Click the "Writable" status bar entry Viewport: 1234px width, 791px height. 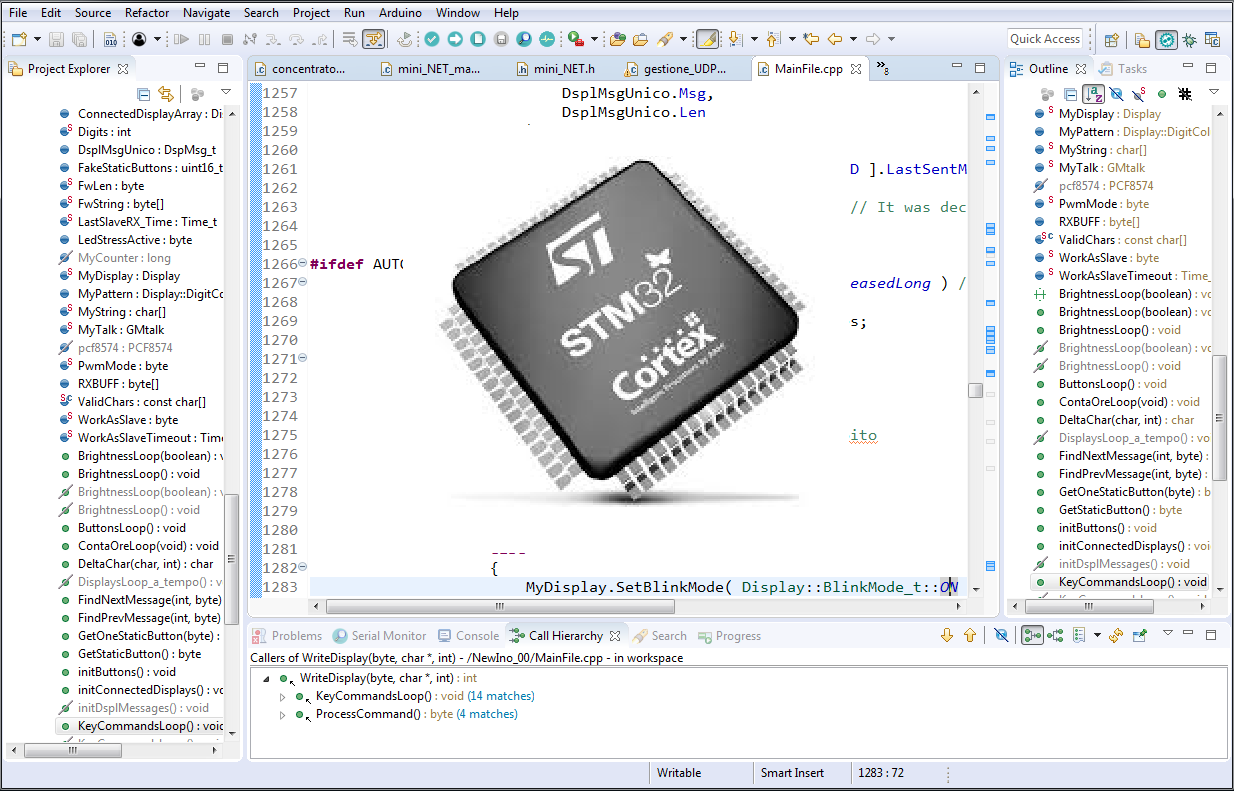679,773
